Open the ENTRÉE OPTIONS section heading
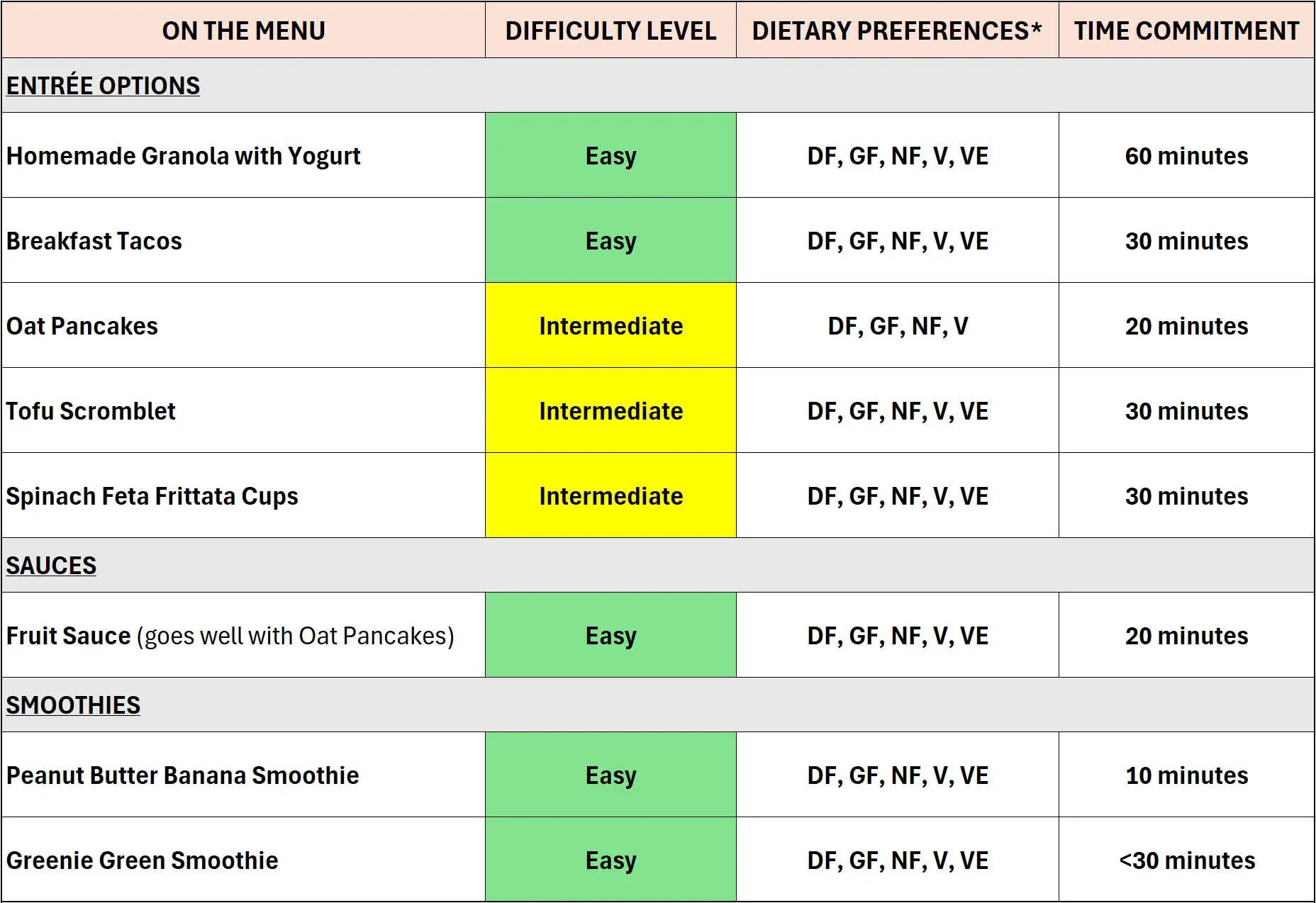Screen dimensions: 1316x903 pos(103,85)
